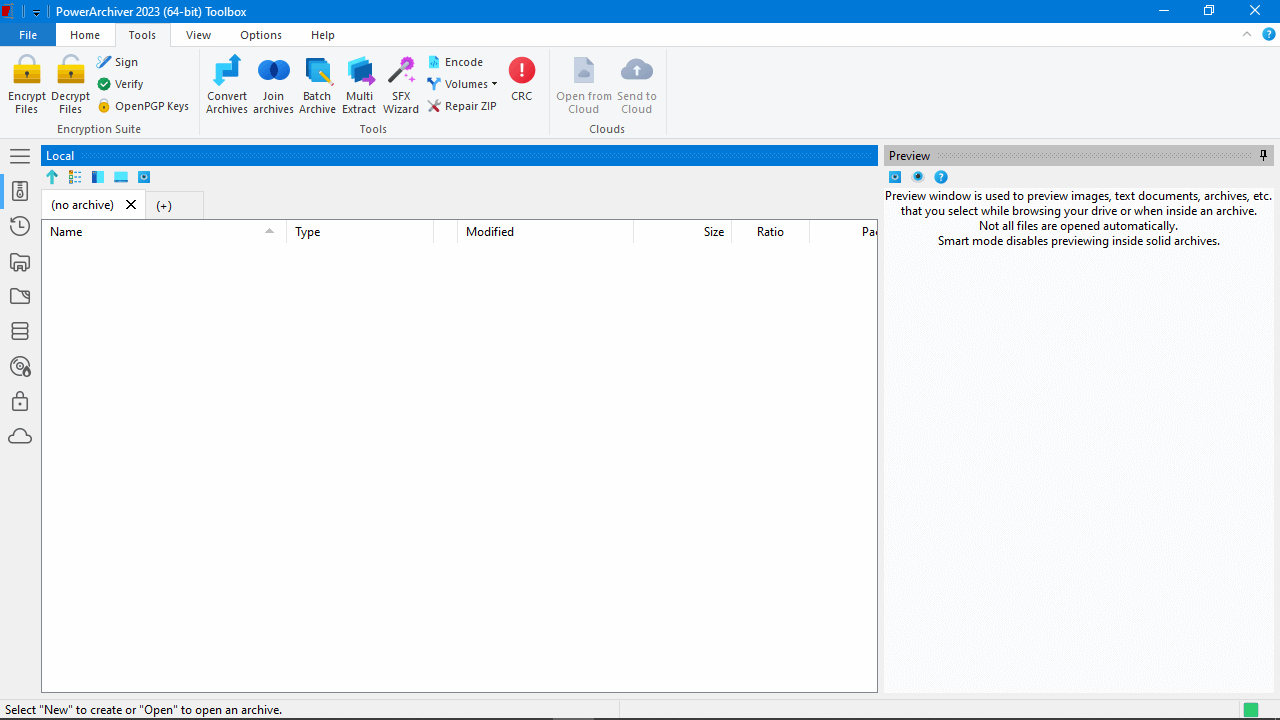
Task: Click the Verify option
Action: 121,84
